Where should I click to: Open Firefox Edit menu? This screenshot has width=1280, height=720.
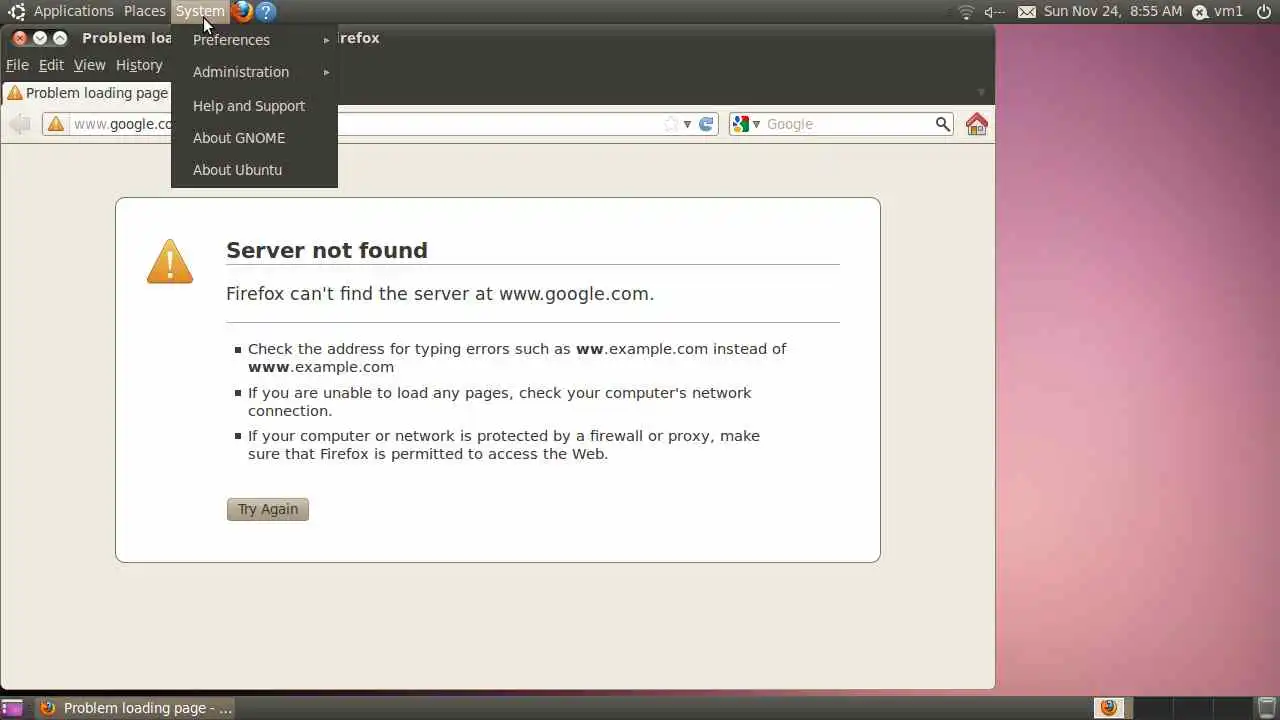pyautogui.click(x=51, y=65)
